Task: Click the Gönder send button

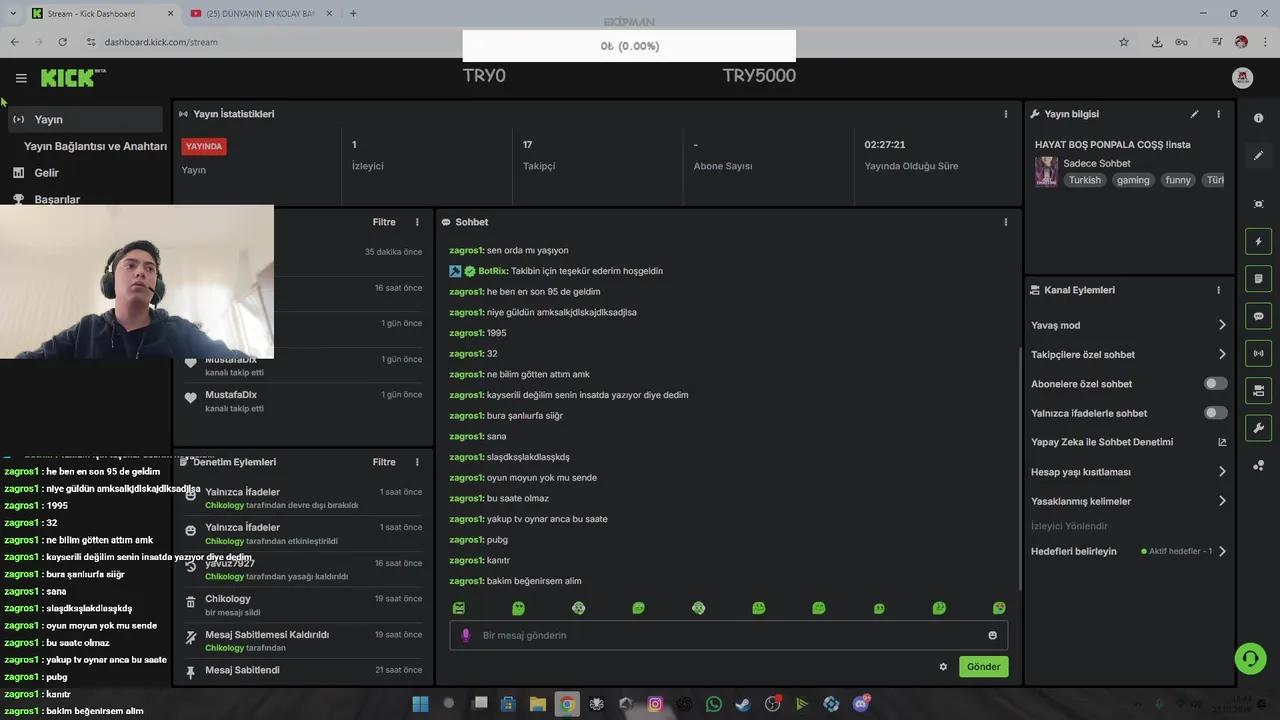Action: point(983,667)
